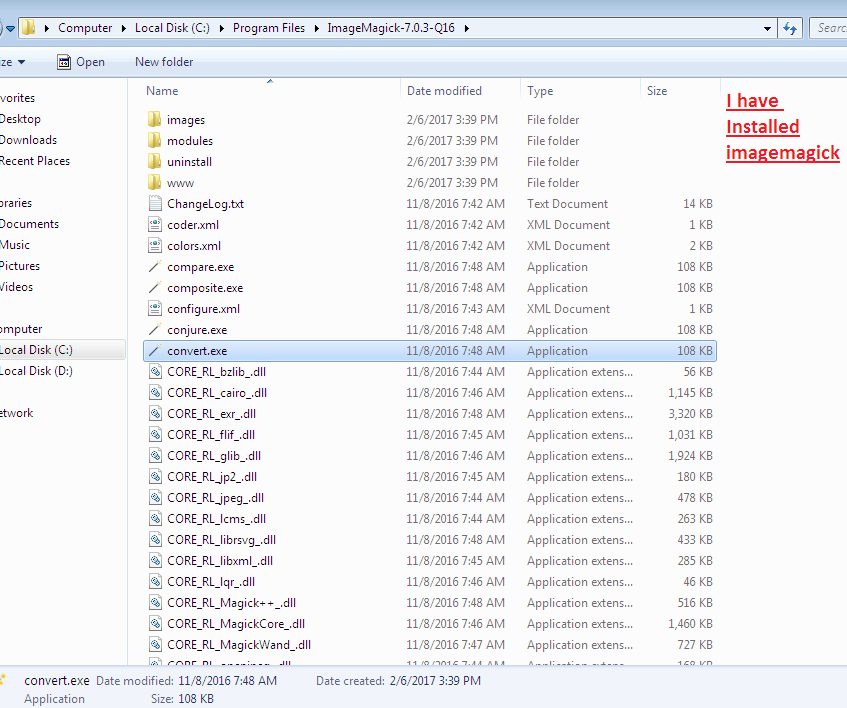Sort files by the Name column
The height and width of the screenshot is (708, 847).
click(x=162, y=91)
